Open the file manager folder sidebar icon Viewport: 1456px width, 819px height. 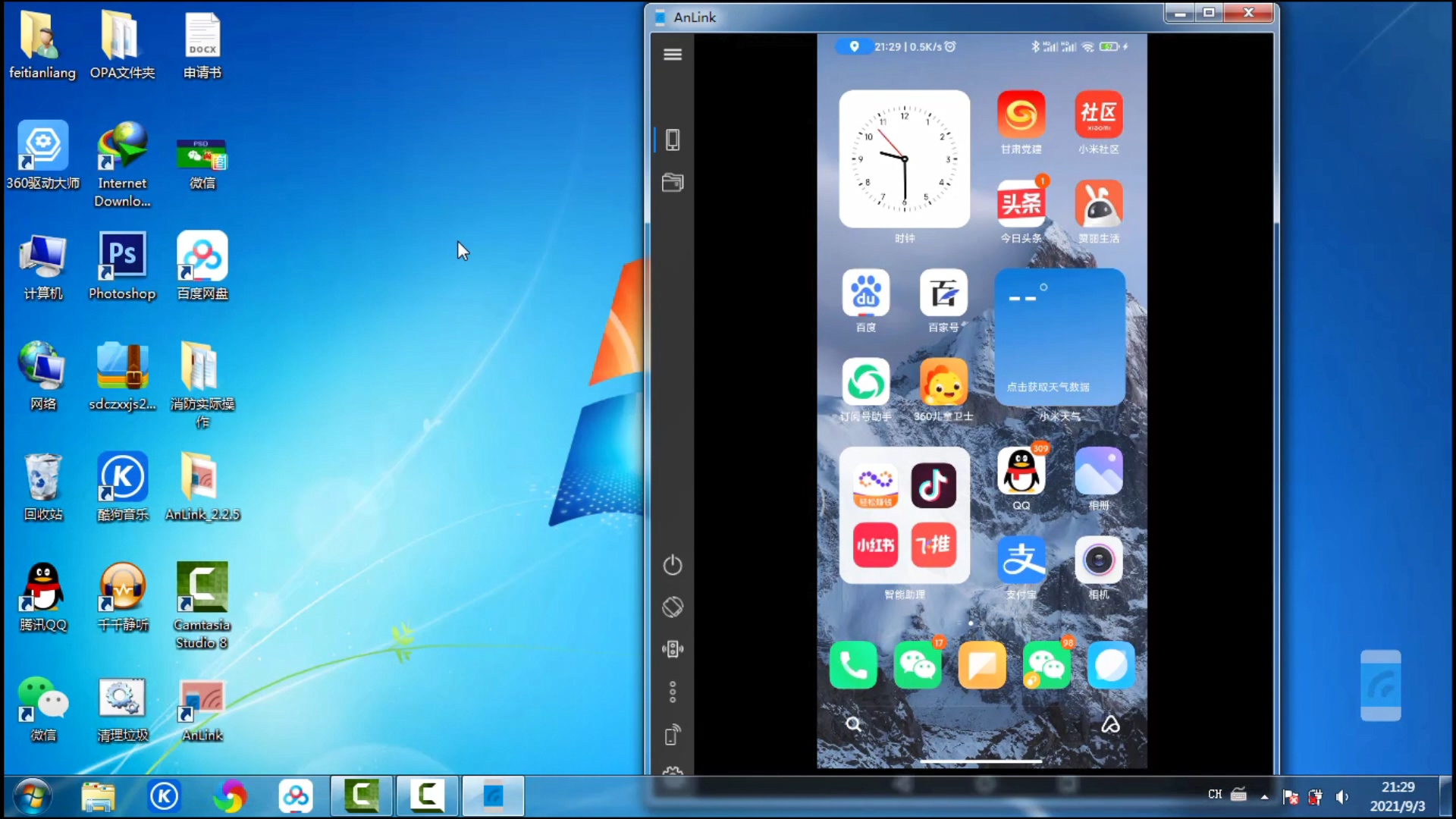673,183
